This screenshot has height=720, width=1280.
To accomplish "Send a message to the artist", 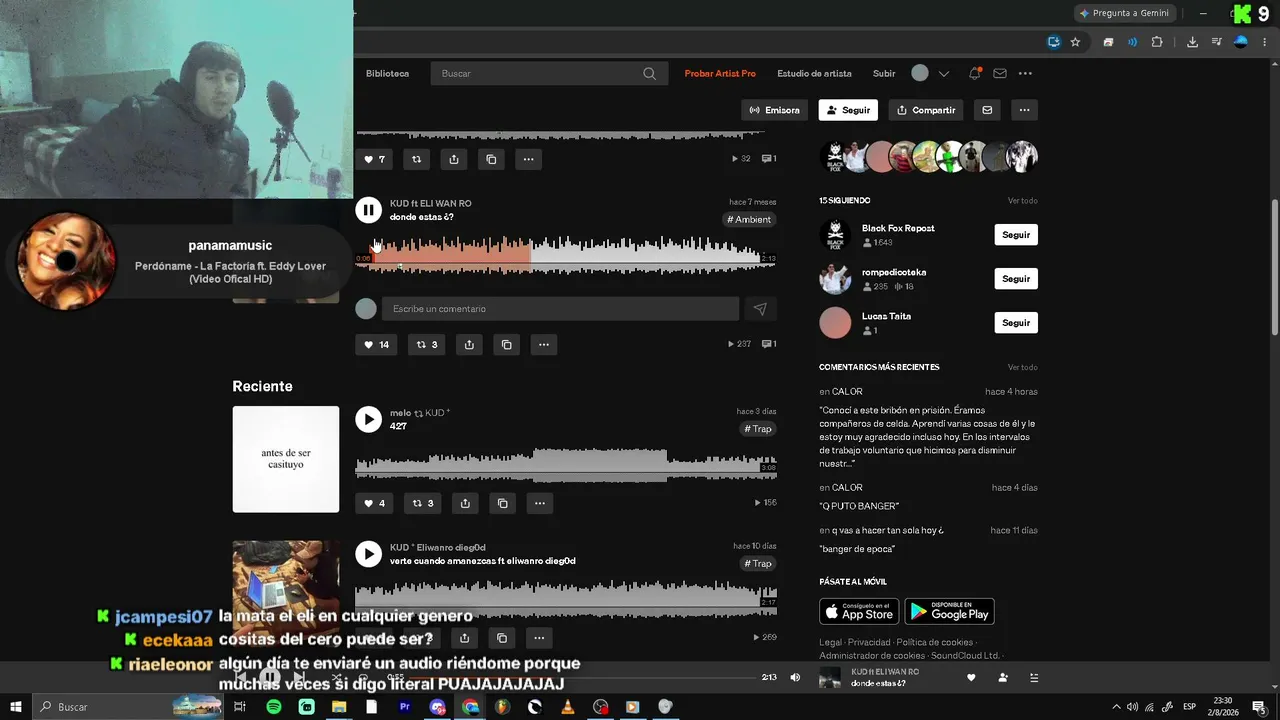I will point(987,110).
